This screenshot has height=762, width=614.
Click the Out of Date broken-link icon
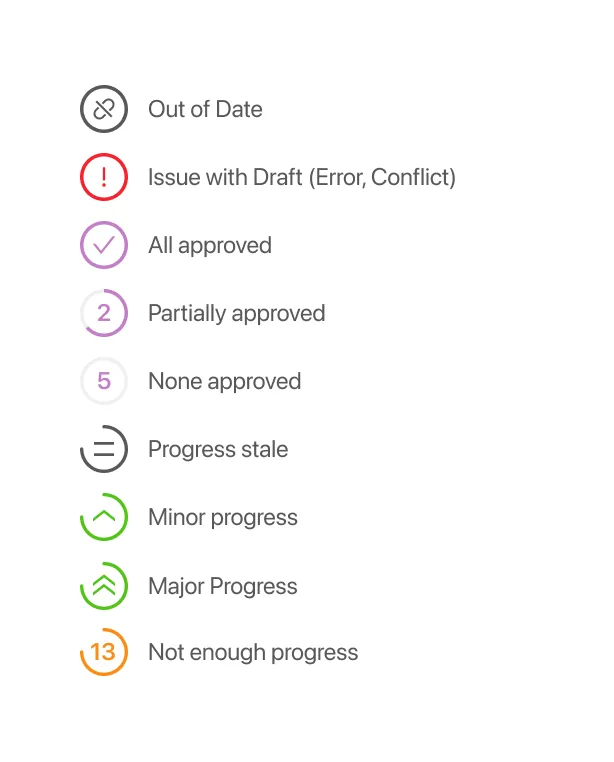104,109
